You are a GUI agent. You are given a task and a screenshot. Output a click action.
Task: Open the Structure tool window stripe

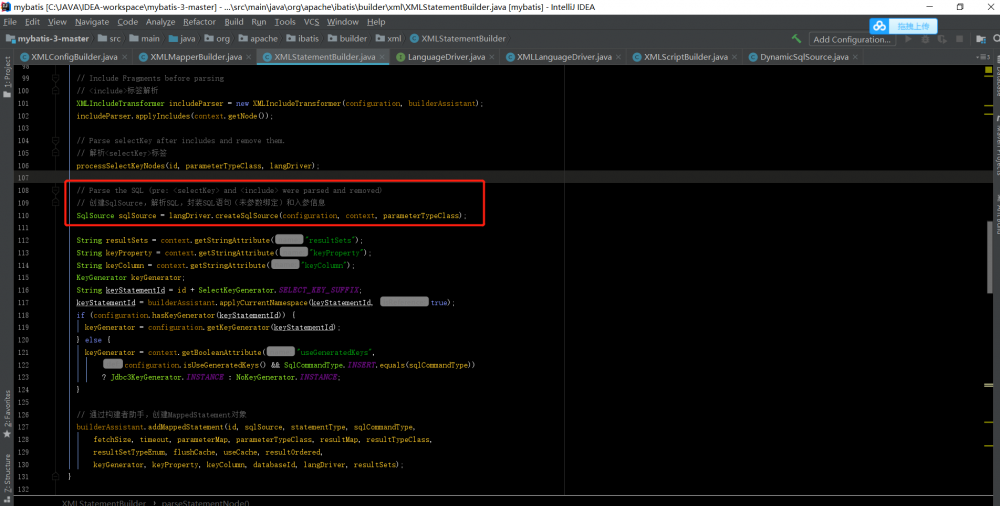pos(7,477)
